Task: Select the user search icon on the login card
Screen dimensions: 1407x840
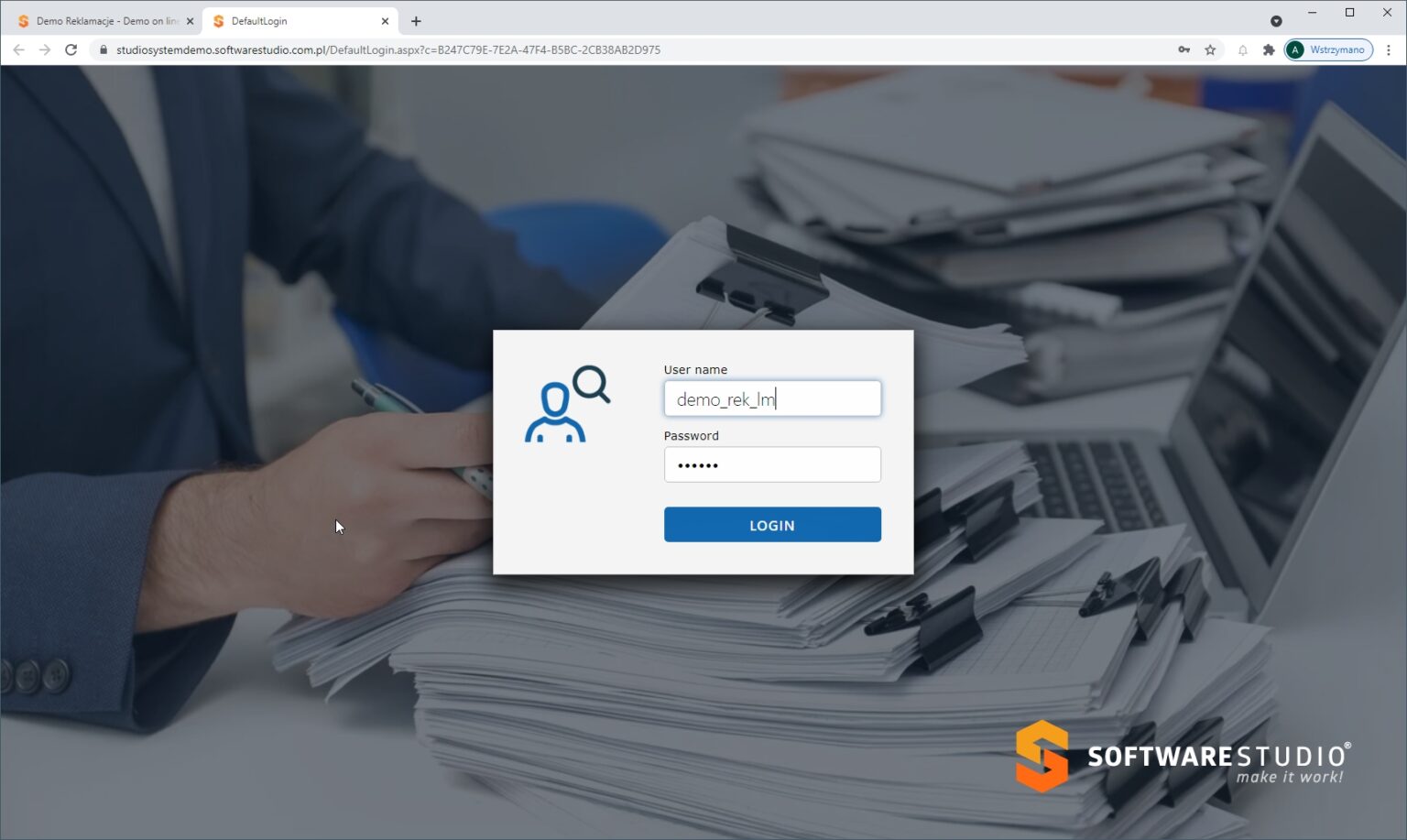Action: (x=570, y=401)
